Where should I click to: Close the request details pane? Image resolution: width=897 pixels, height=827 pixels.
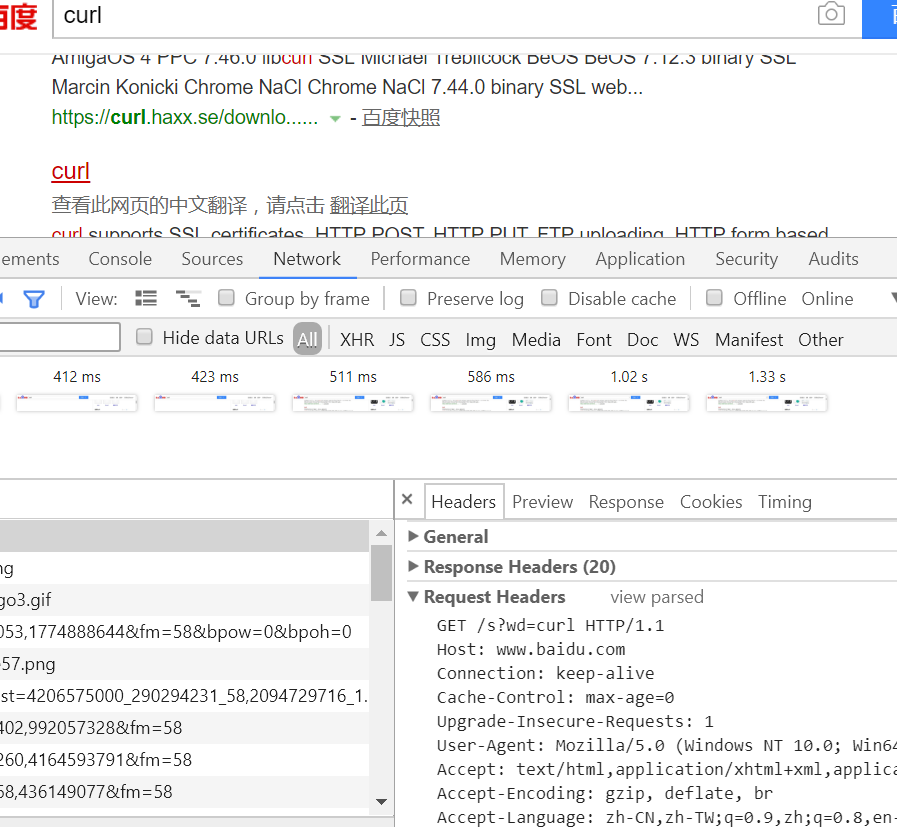(x=407, y=499)
